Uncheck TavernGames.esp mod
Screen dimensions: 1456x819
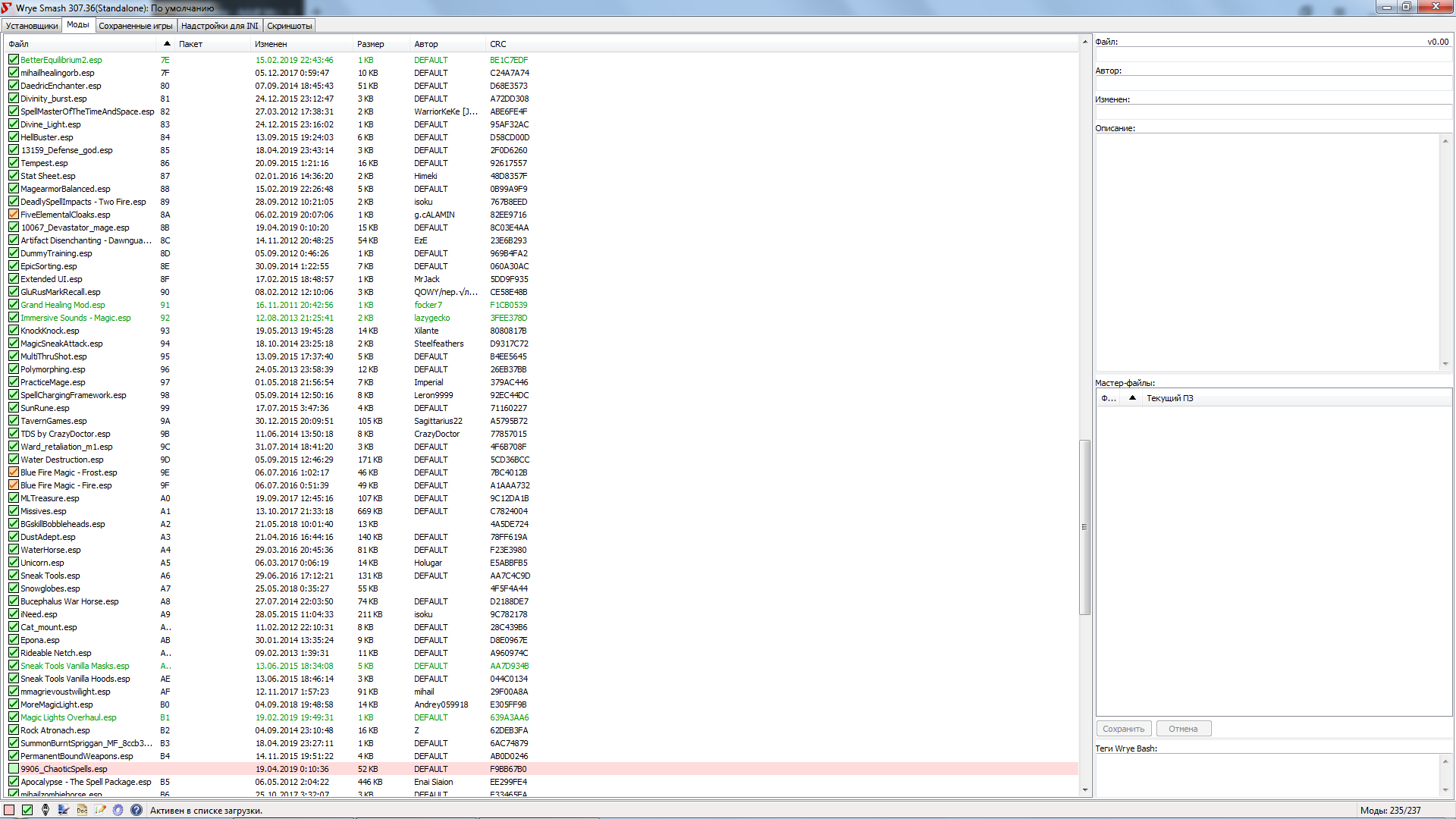coord(14,420)
